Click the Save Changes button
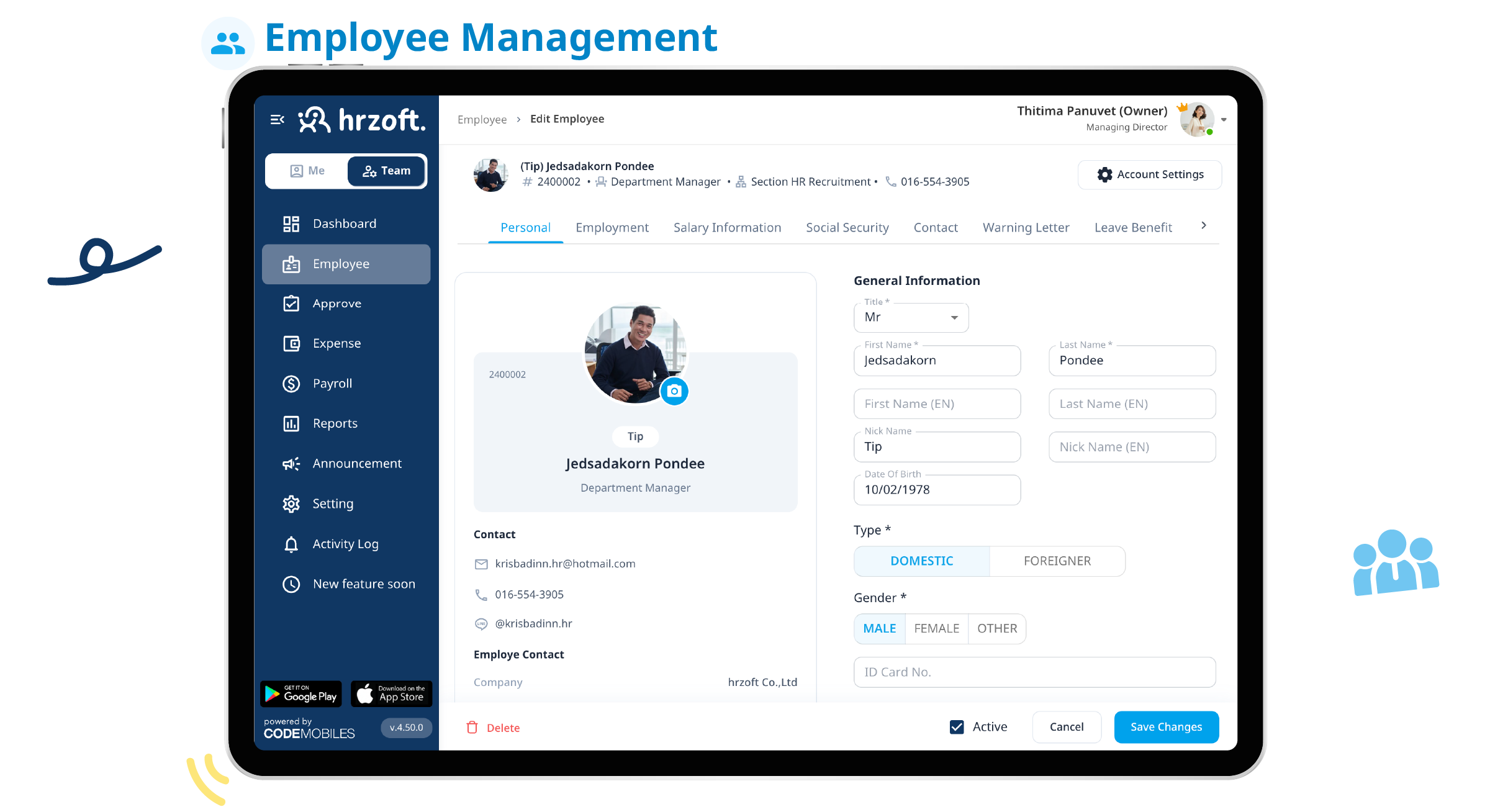This screenshot has height=812, width=1490. pyautogui.click(x=1166, y=727)
